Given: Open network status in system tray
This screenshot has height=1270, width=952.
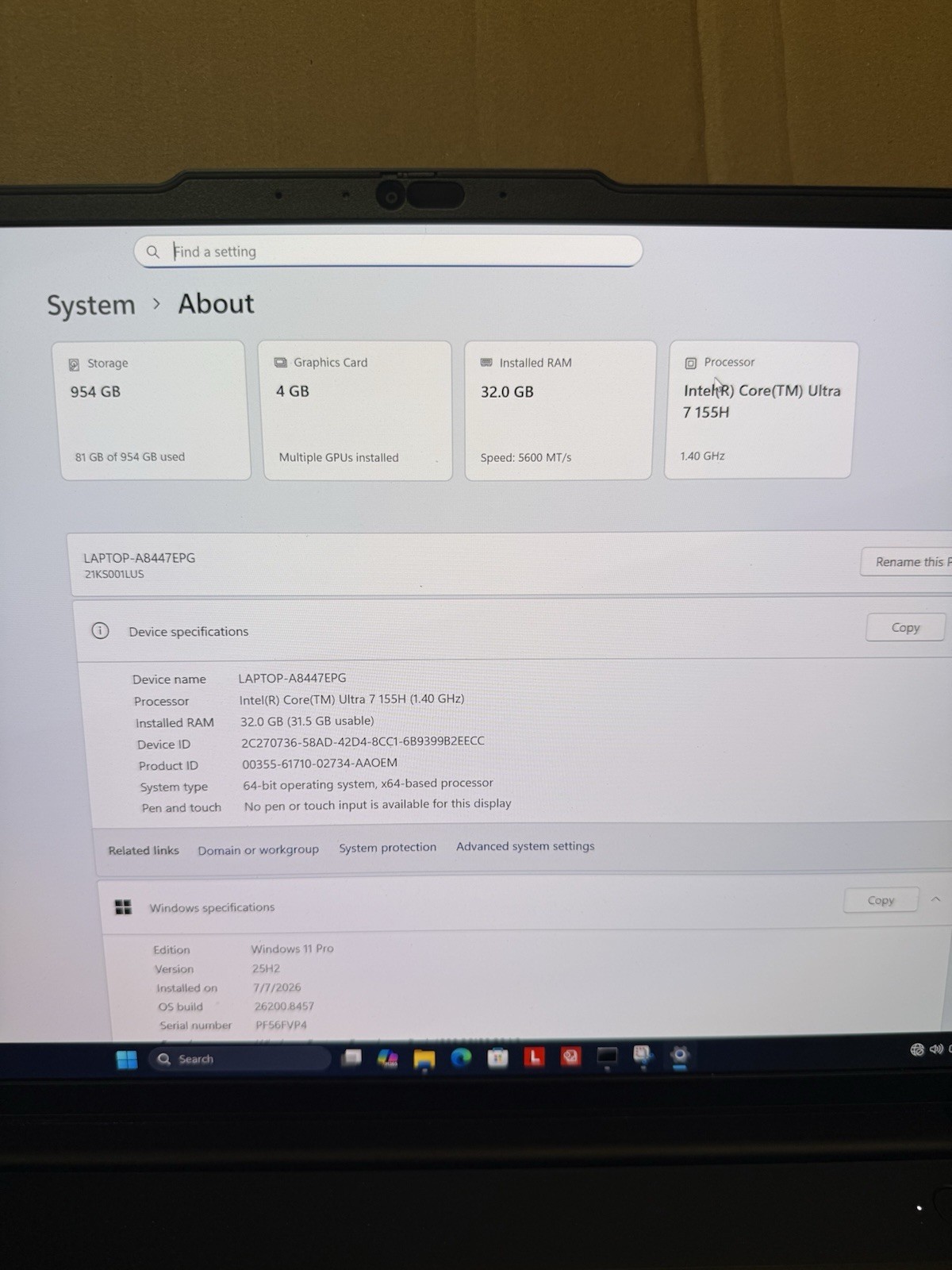Looking at the screenshot, I should click(x=917, y=1049).
